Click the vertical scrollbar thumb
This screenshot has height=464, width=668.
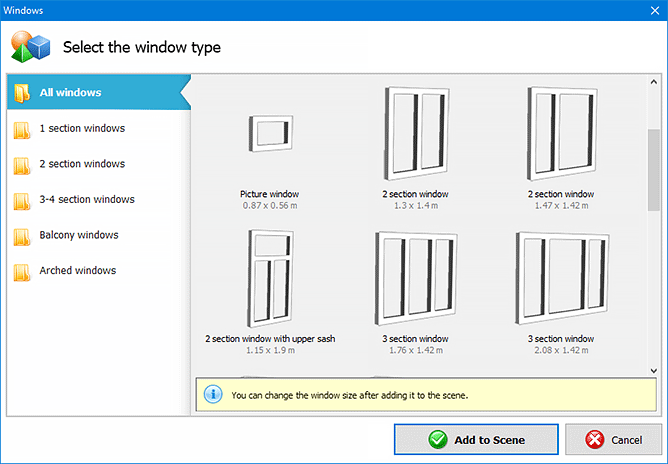[654, 170]
